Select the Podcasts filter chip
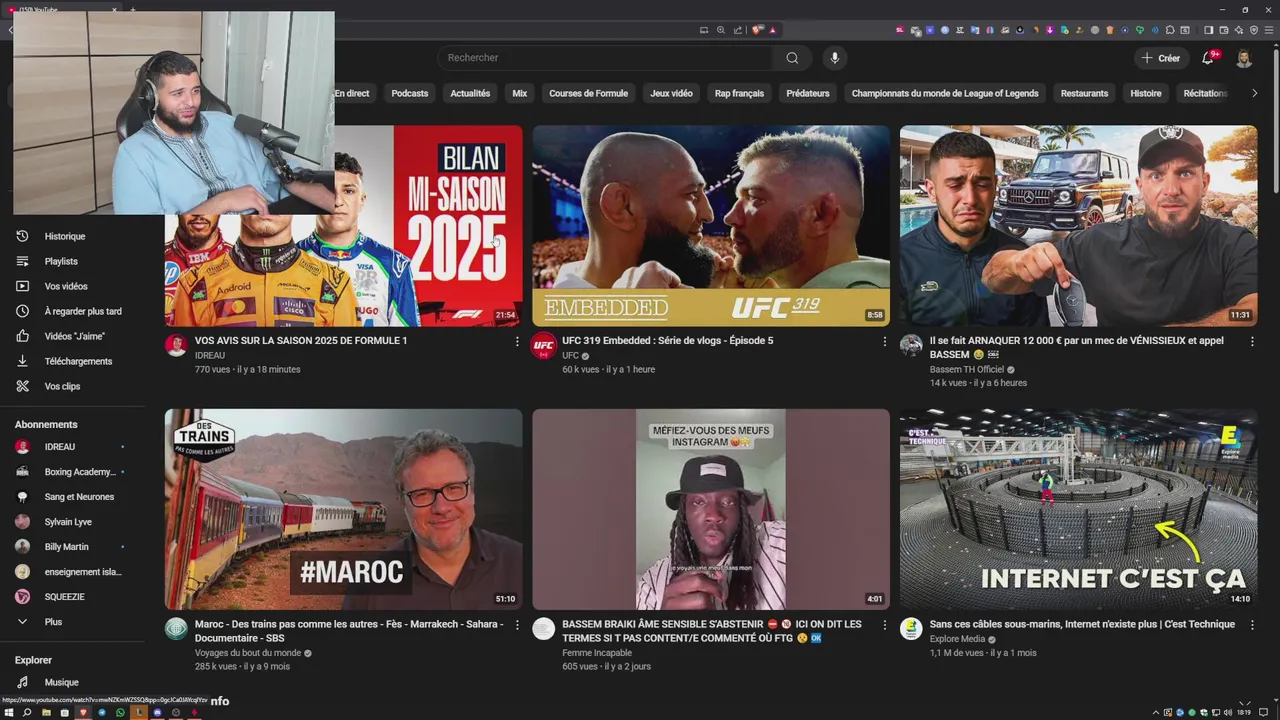This screenshot has width=1280, height=720. click(410, 93)
